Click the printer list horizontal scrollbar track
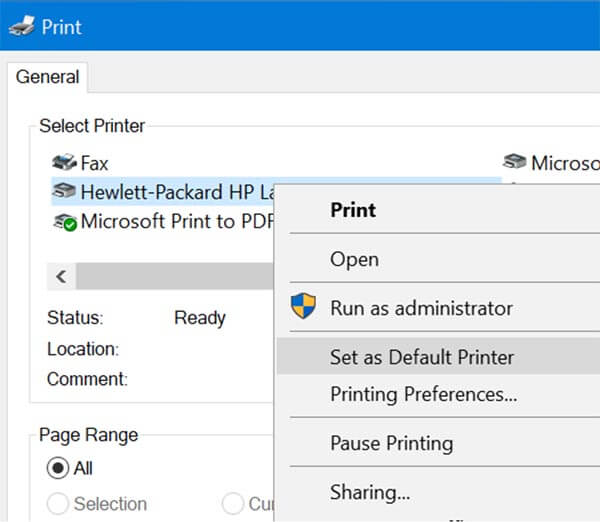 175,276
